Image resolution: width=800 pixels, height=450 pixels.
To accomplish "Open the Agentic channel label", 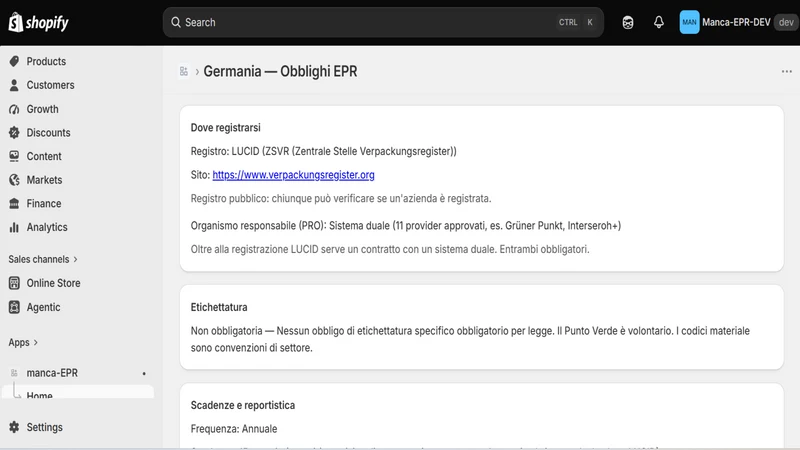I will point(43,307).
